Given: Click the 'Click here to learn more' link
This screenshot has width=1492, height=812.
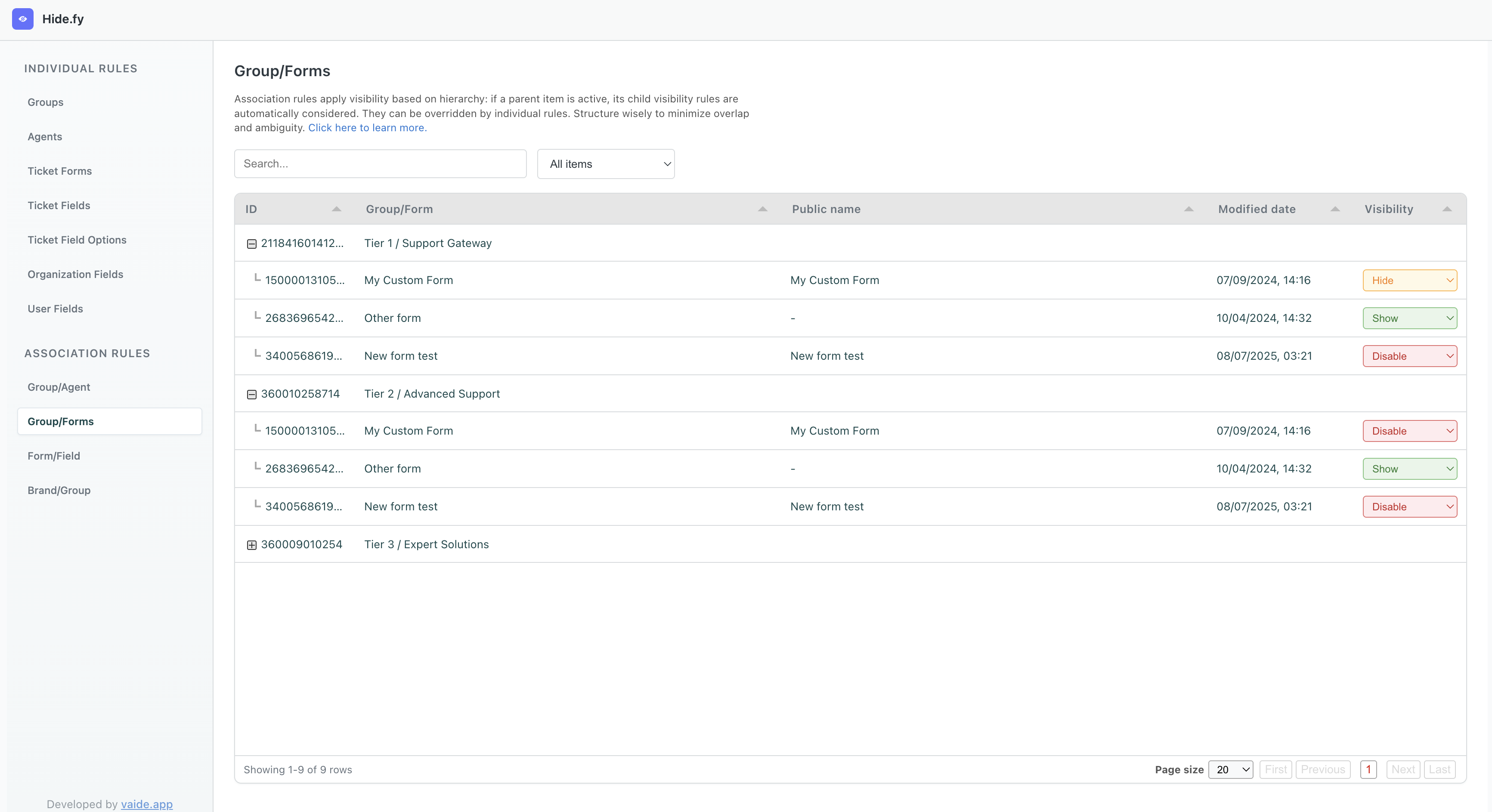Looking at the screenshot, I should point(367,127).
